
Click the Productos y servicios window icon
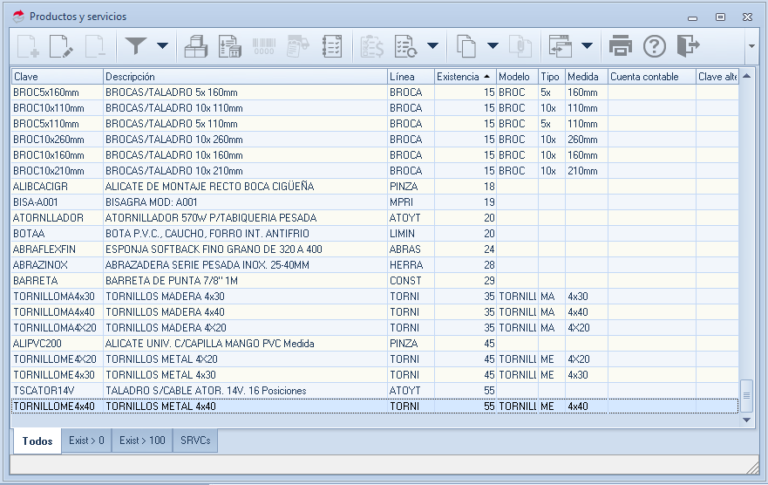point(19,16)
